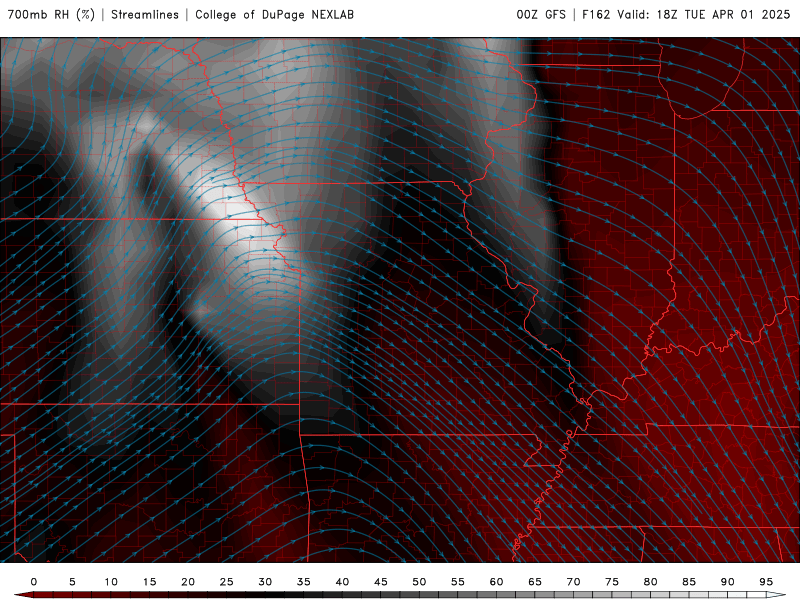This screenshot has width=800, height=600.
Task: Click the "0" label on color scale
Action: pos(34,582)
